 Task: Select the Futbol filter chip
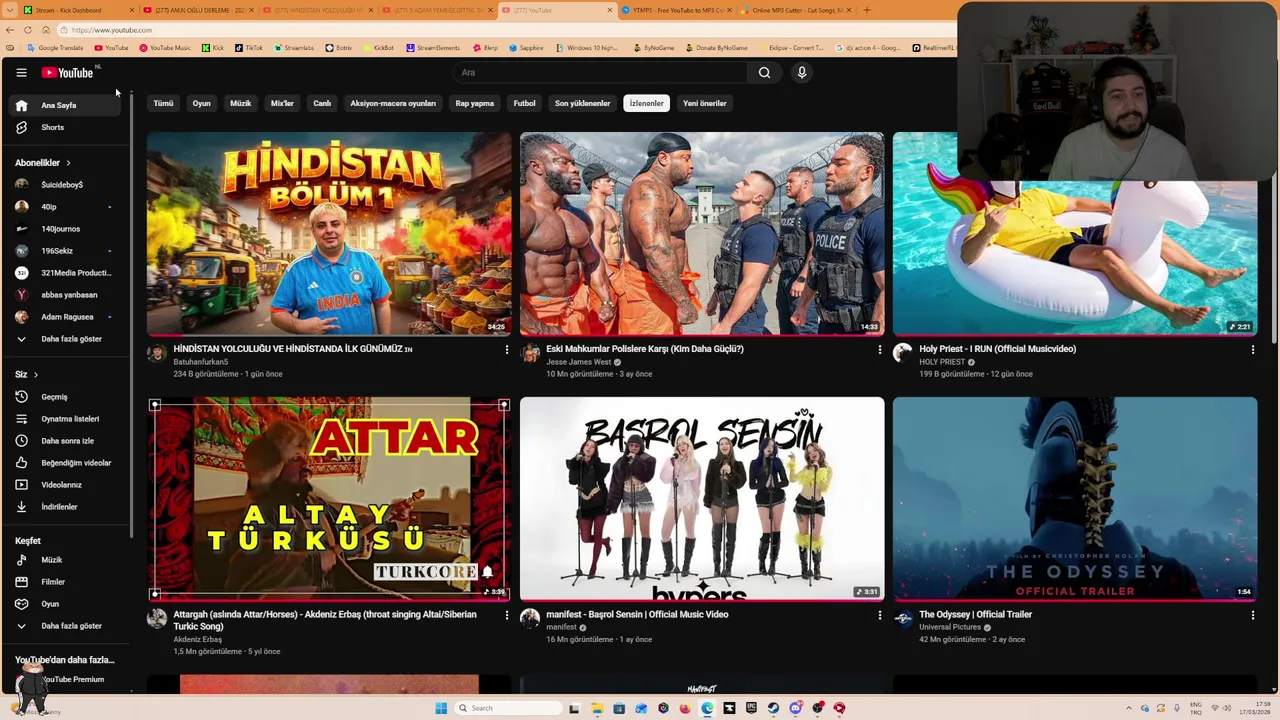click(x=525, y=103)
